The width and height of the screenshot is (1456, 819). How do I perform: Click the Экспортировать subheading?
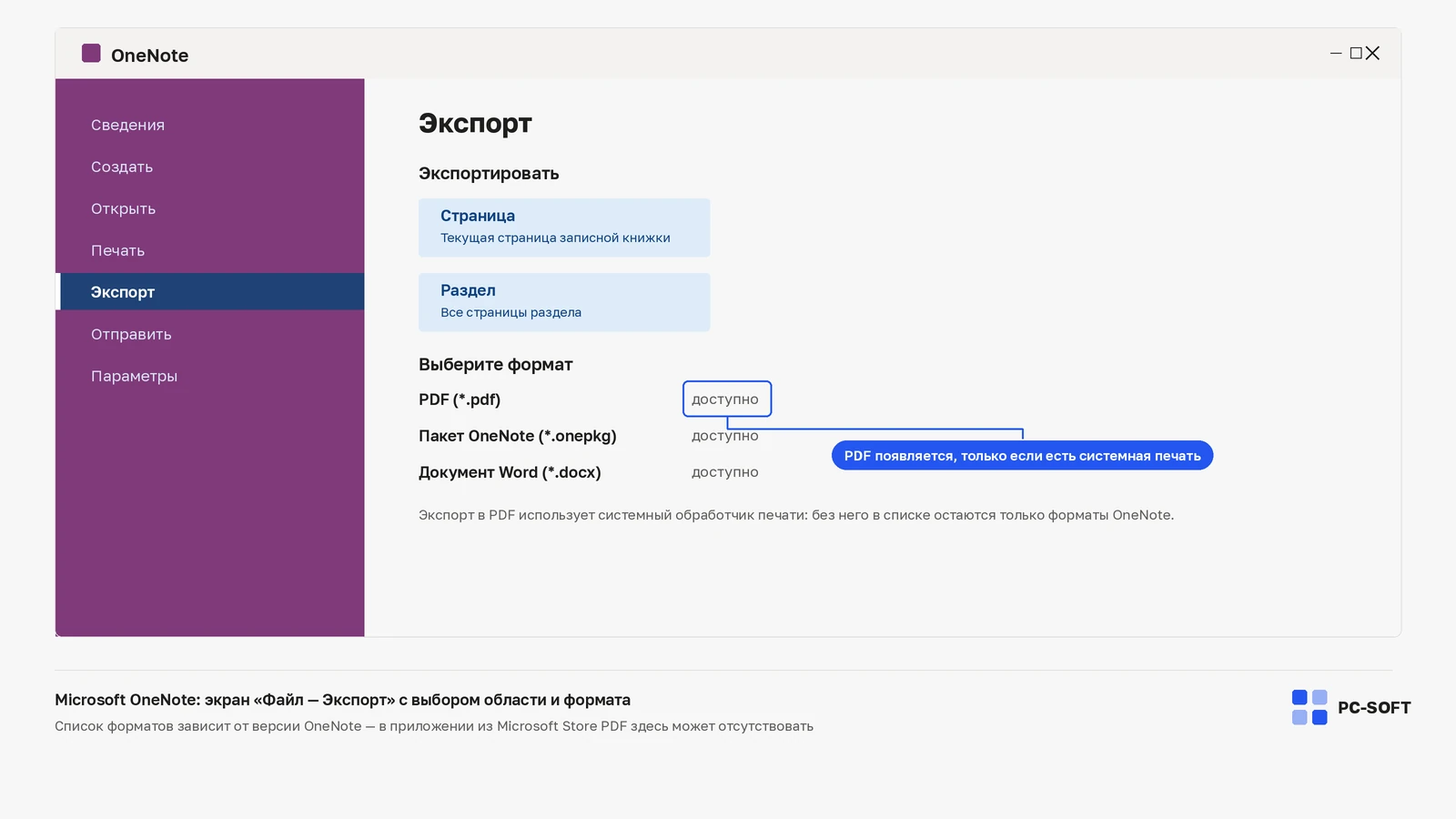[489, 174]
